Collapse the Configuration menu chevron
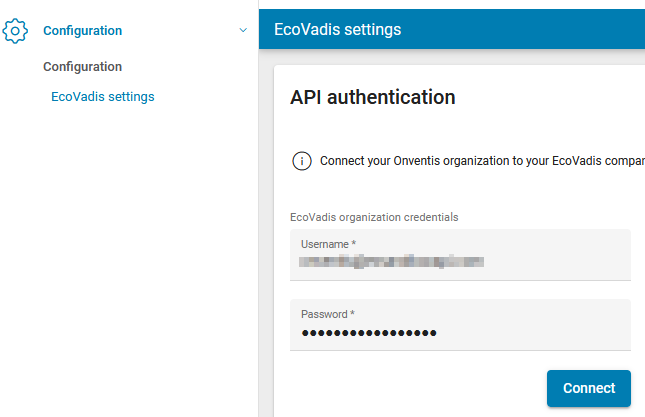645x417 pixels. click(x=243, y=31)
